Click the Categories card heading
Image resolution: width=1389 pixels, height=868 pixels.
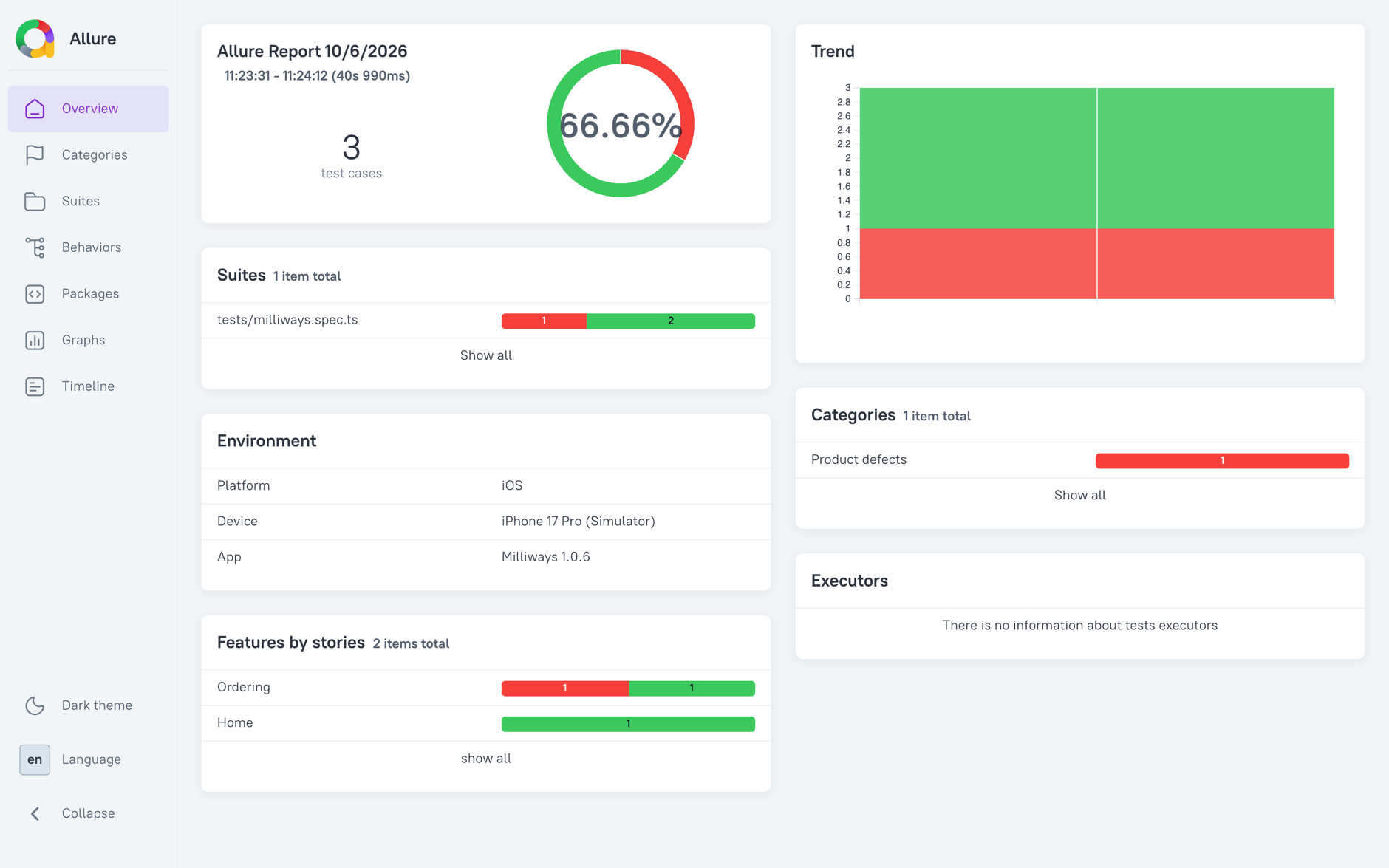853,415
